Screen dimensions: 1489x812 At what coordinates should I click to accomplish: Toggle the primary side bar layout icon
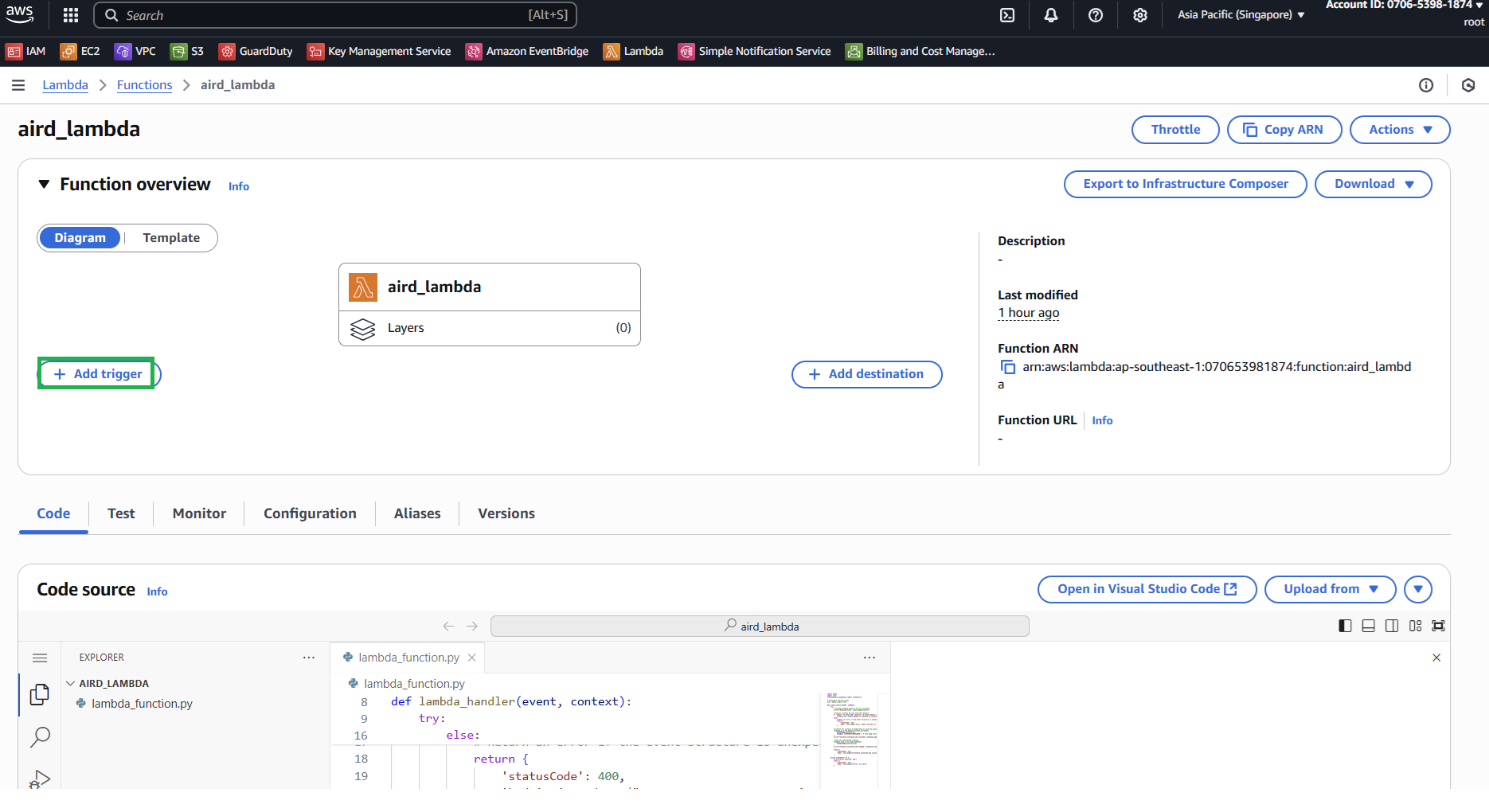point(1345,626)
